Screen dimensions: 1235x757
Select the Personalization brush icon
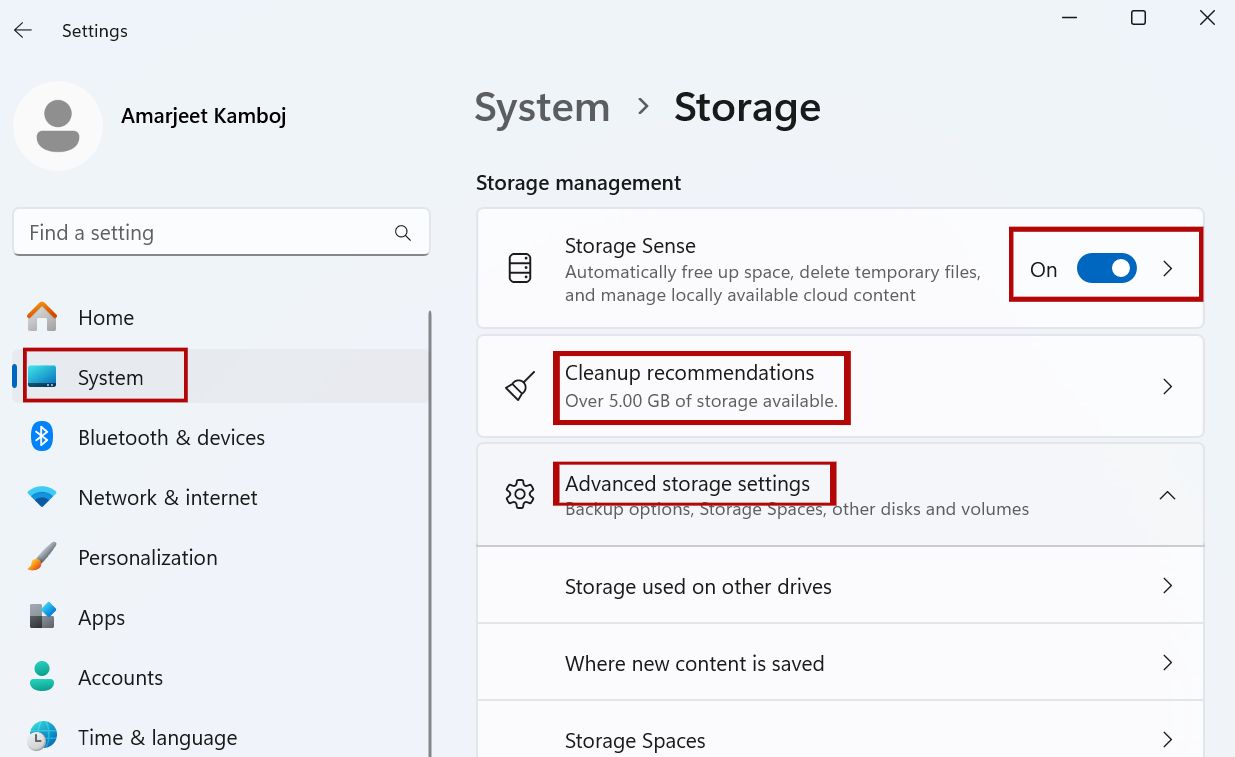[42, 557]
